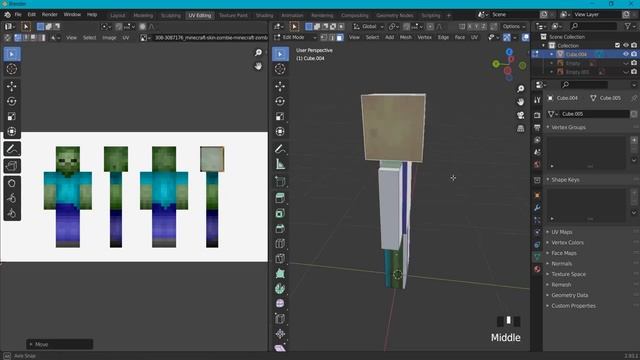Switch to Texture Paint workspace tab
This screenshot has height=360, width=640.
point(233,16)
